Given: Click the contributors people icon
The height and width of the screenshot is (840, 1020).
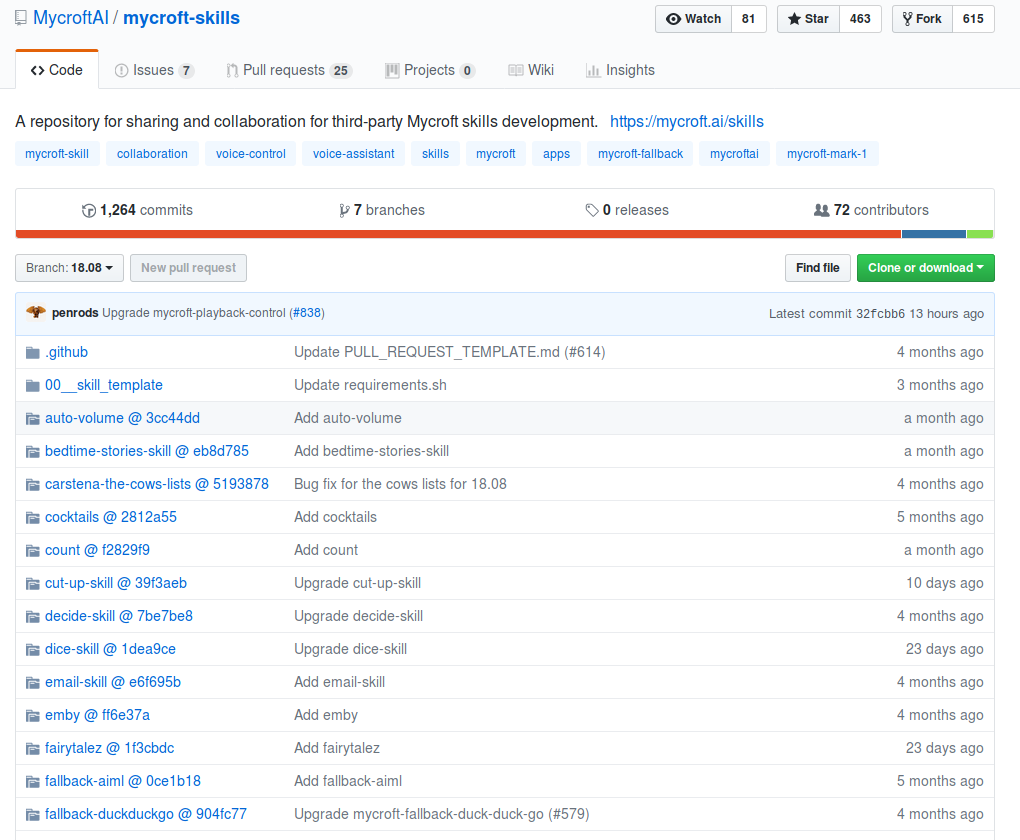Looking at the screenshot, I should point(822,210).
